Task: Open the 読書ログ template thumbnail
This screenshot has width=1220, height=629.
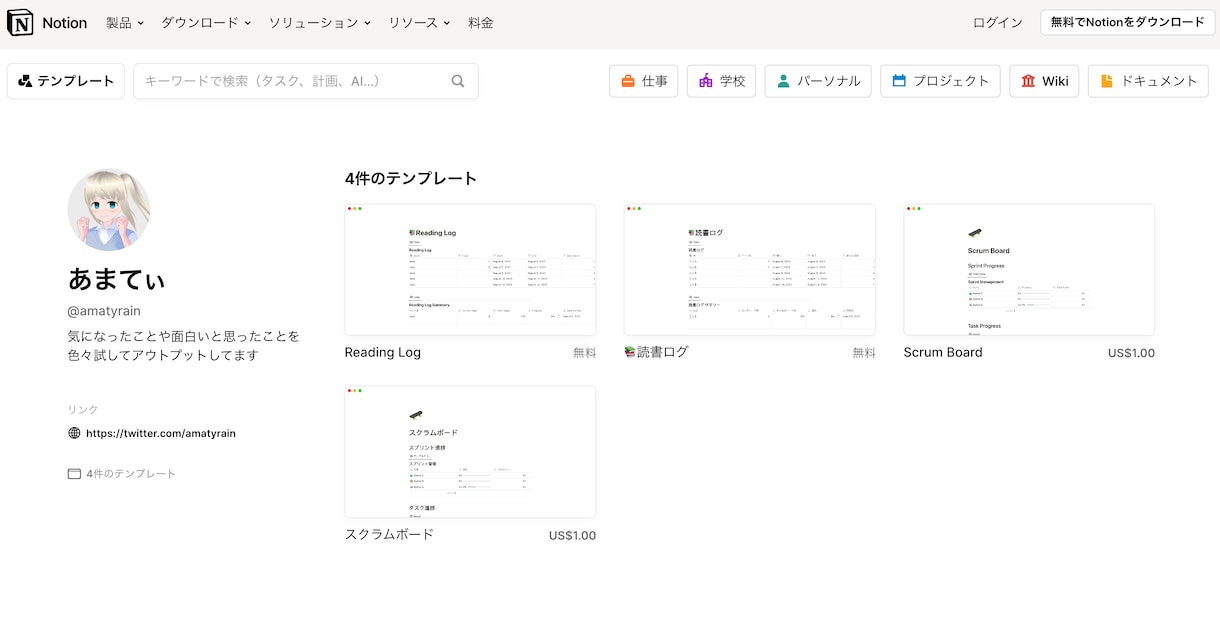Action: [750, 270]
